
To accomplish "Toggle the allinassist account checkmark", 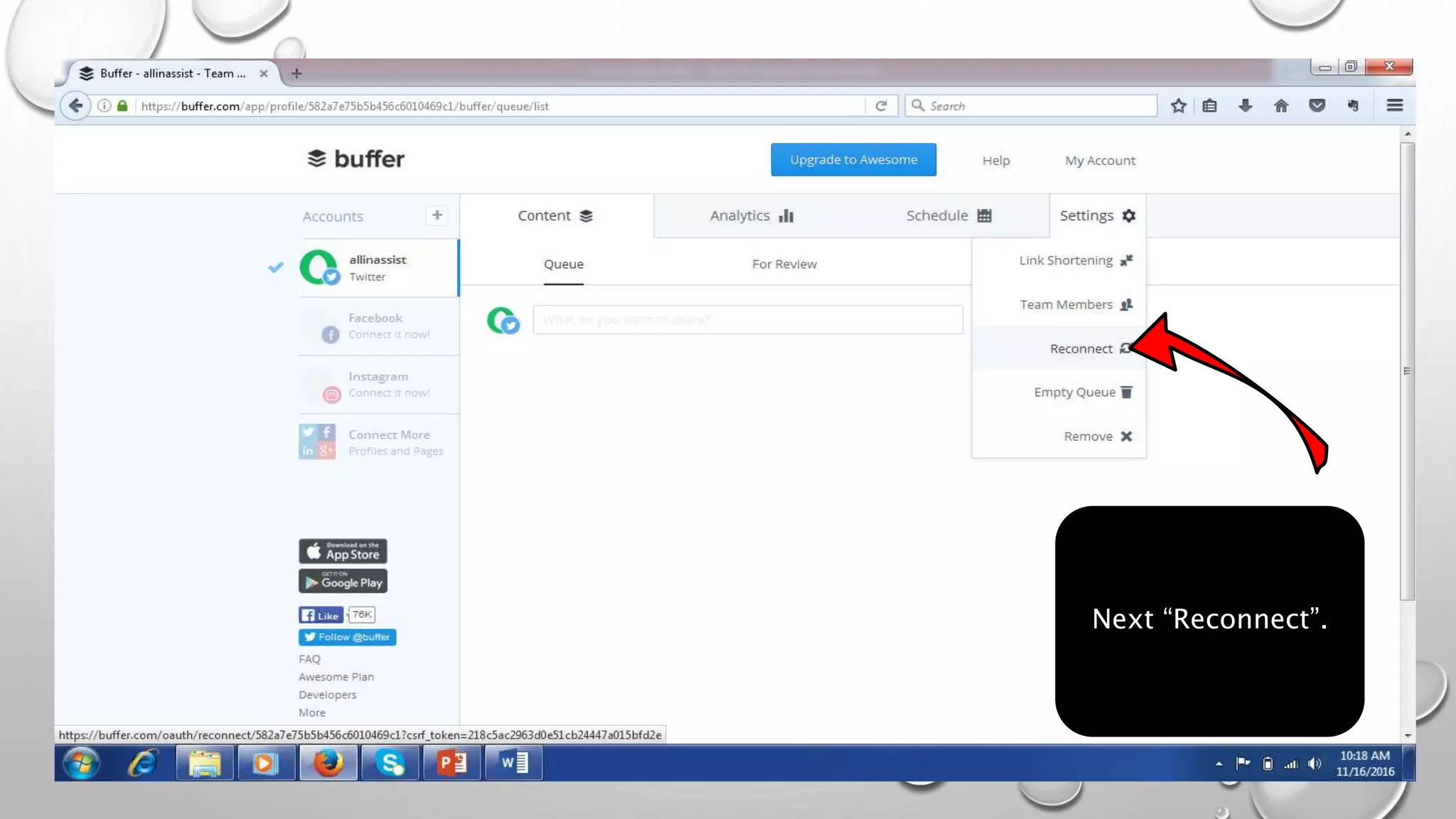I will (276, 267).
